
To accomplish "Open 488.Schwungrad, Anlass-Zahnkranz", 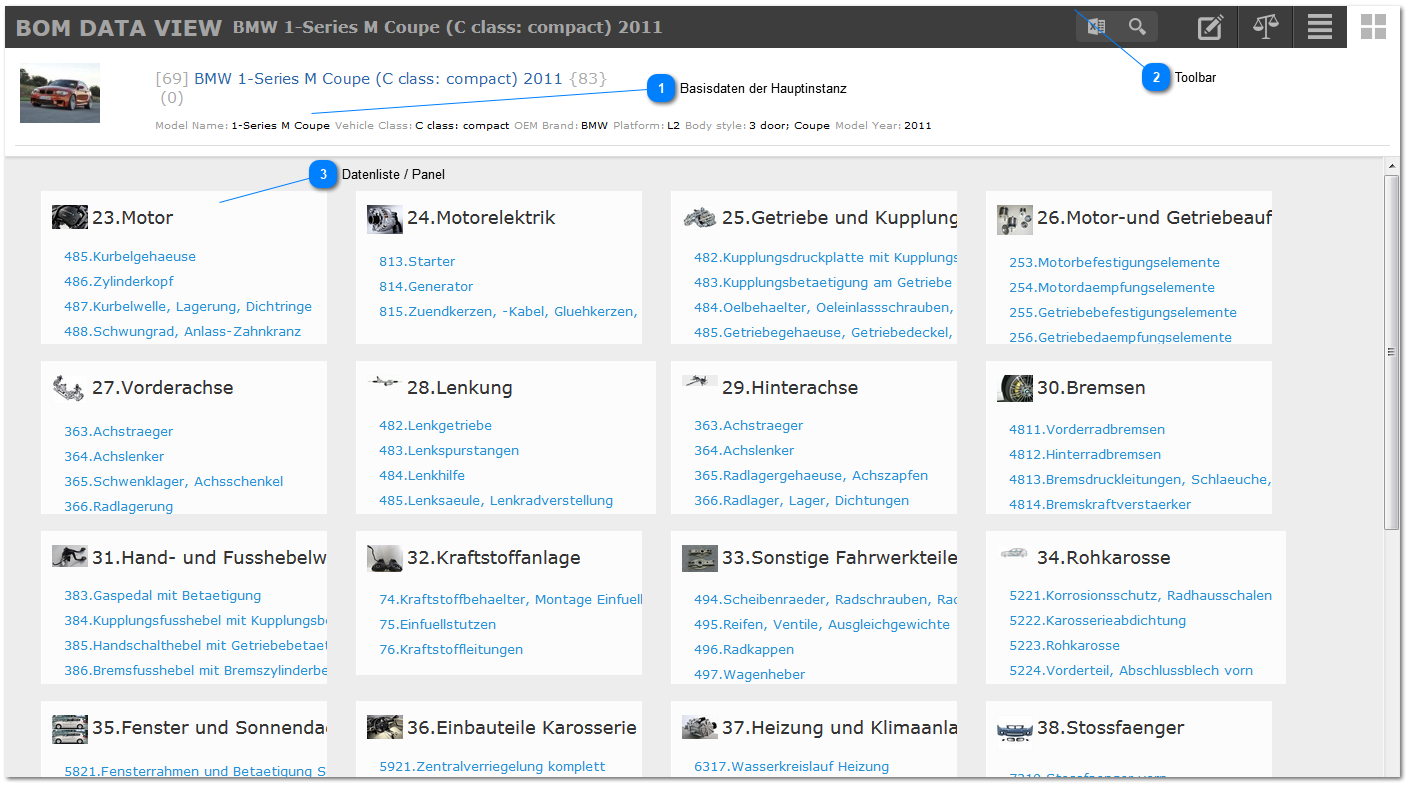I will [182, 332].
